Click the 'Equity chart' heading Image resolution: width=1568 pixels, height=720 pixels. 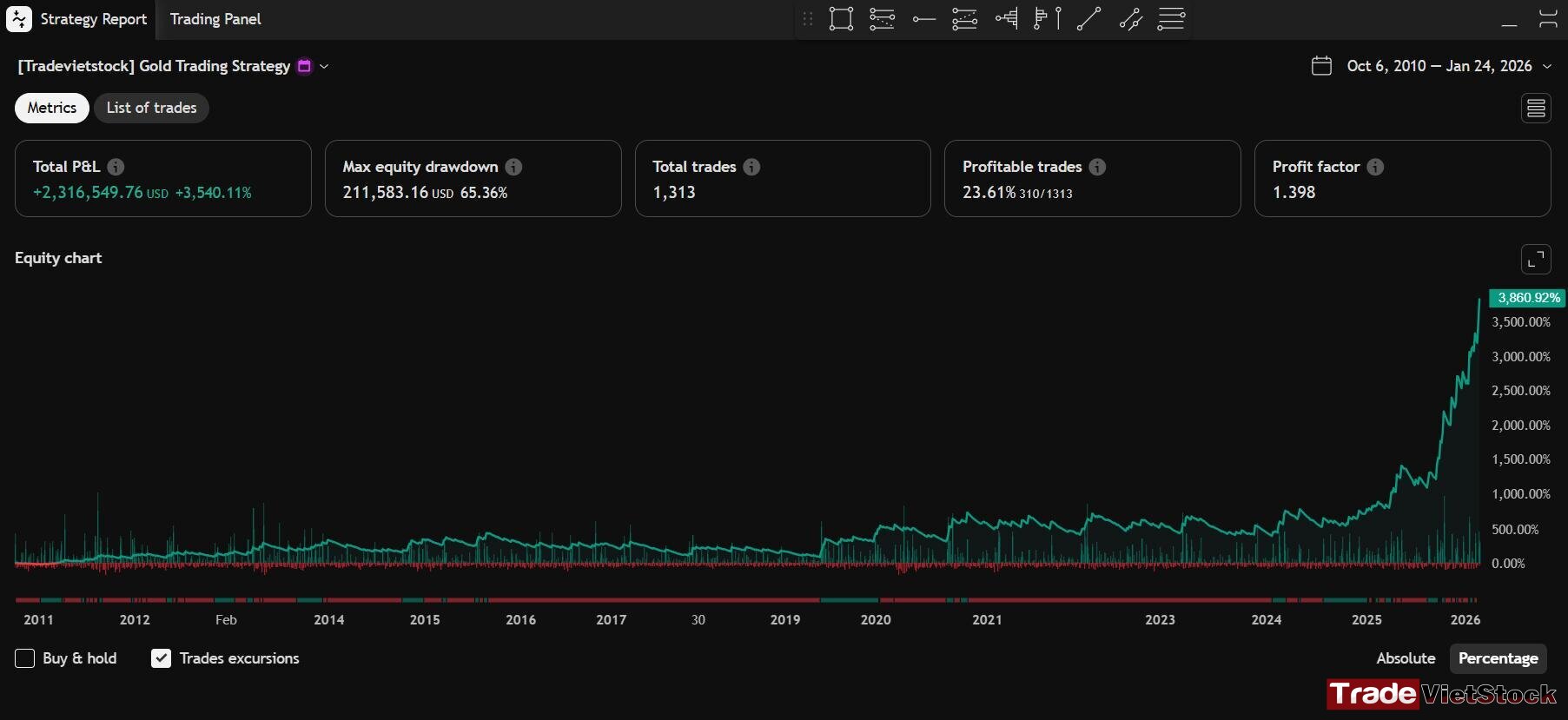tap(58, 258)
